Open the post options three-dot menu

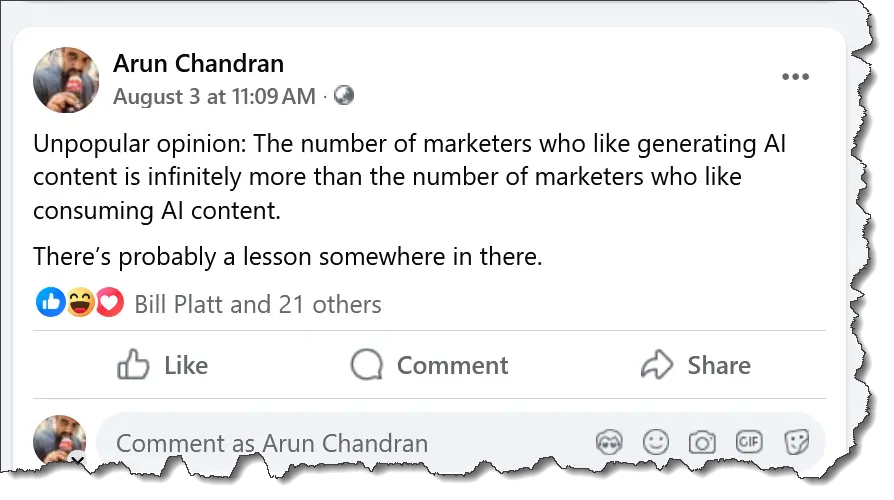[795, 78]
